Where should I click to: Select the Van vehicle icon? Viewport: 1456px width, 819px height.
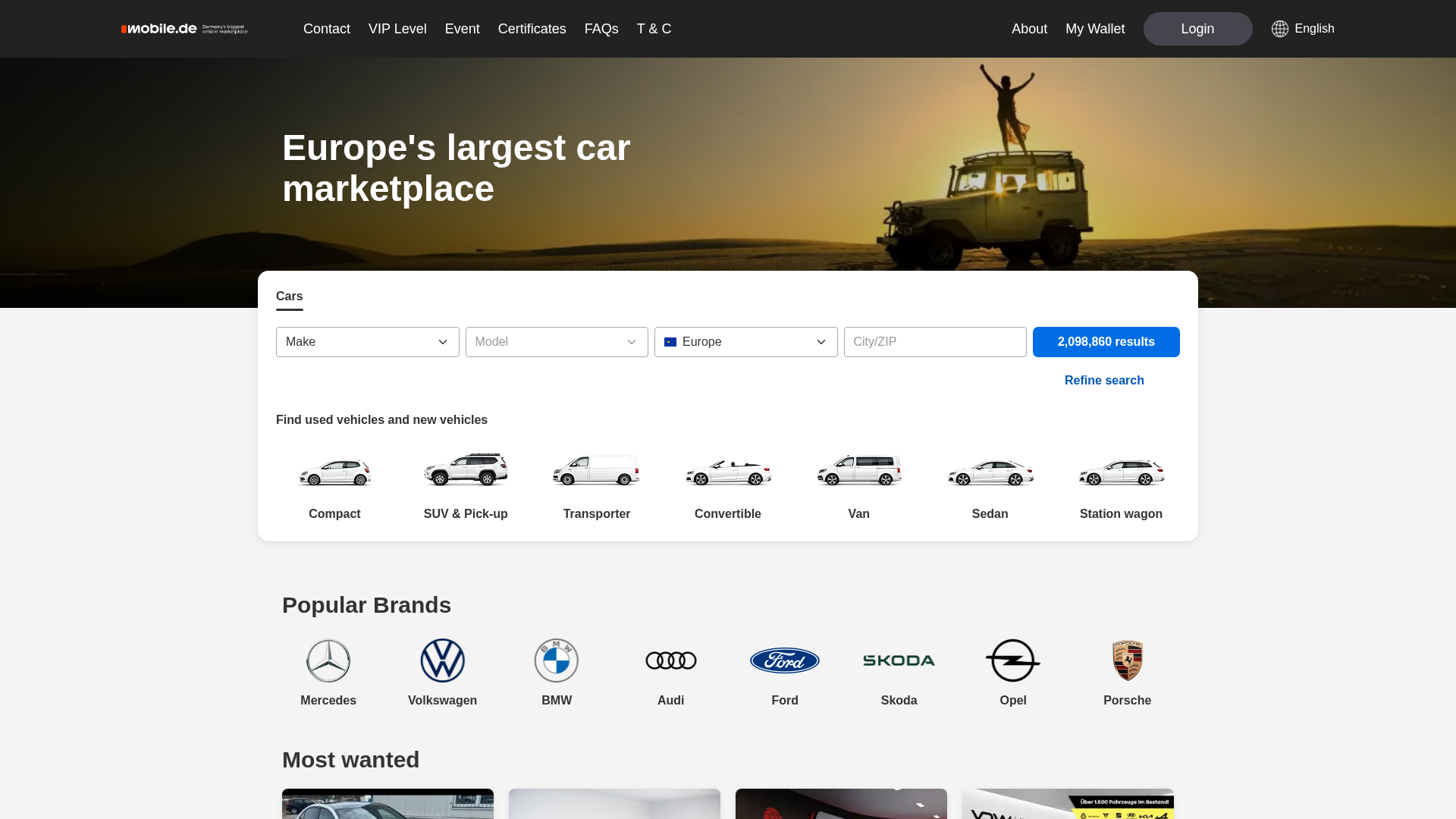click(859, 470)
